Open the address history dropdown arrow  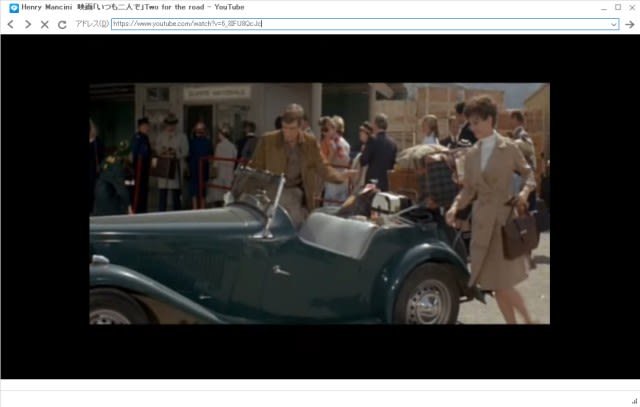point(613,24)
